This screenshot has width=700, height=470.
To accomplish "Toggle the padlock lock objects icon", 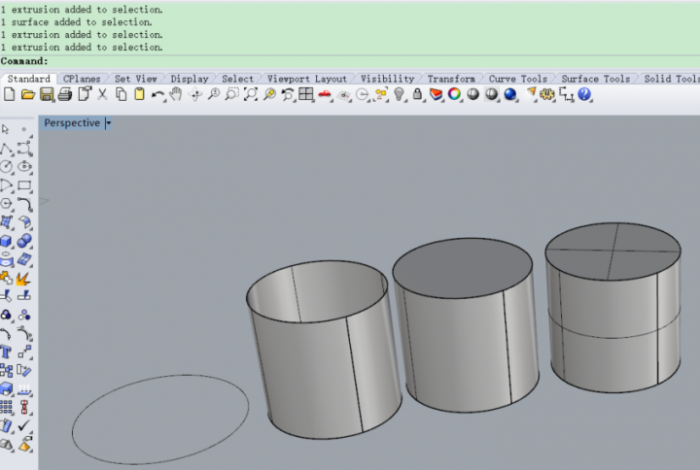I will click(417, 94).
